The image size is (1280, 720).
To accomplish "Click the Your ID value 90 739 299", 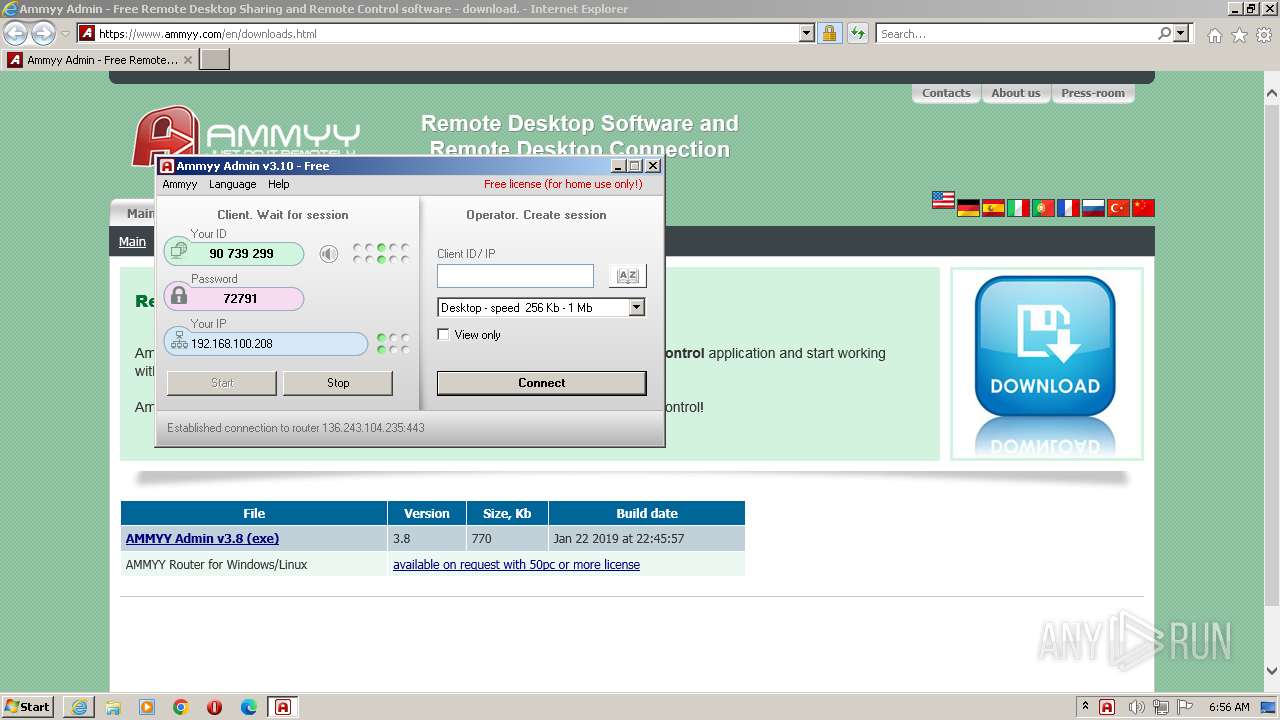I will (241, 254).
